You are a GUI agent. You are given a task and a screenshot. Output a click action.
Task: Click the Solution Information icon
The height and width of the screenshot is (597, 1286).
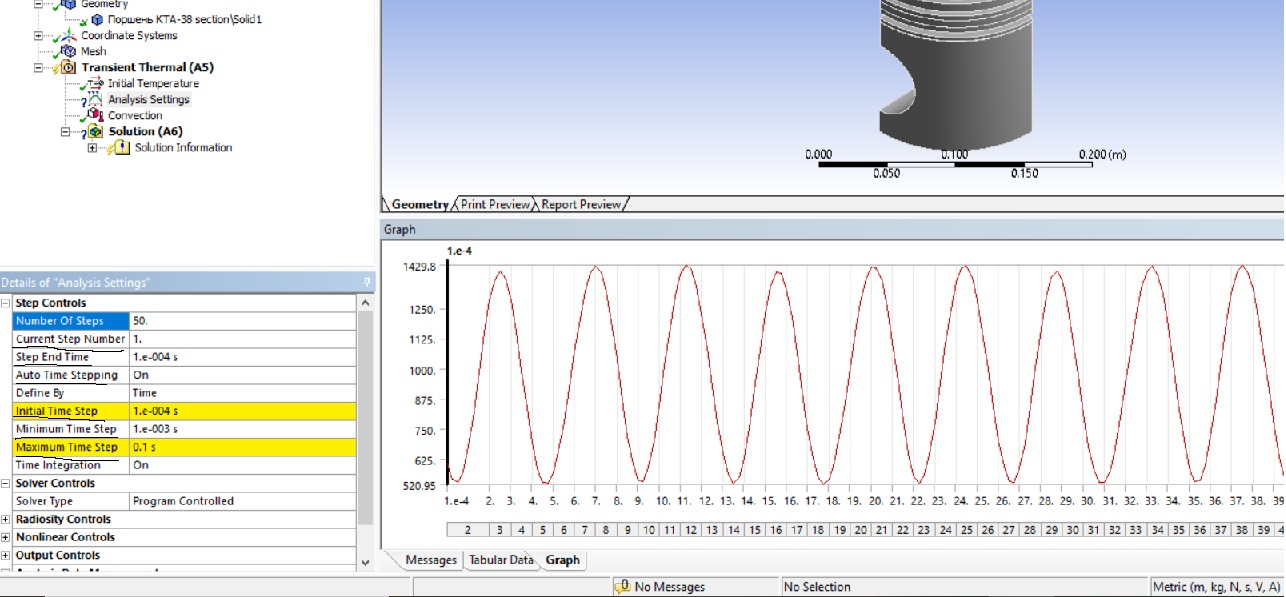tap(121, 147)
